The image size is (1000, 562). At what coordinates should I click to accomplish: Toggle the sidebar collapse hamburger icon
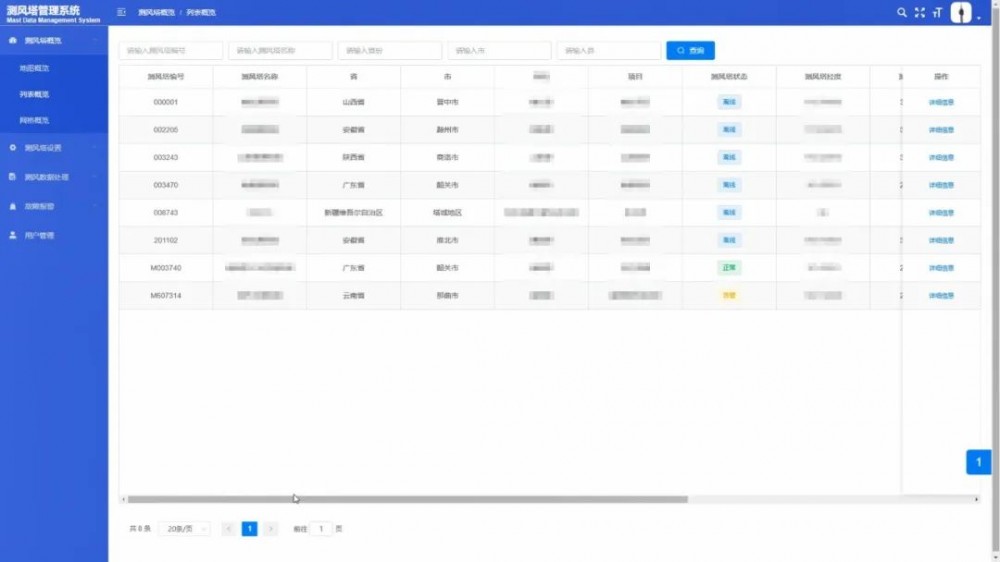[x=121, y=12]
